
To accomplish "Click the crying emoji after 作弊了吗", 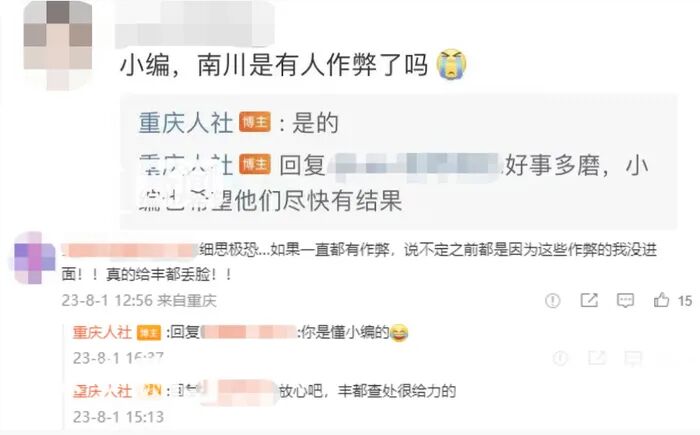I will coord(451,64).
